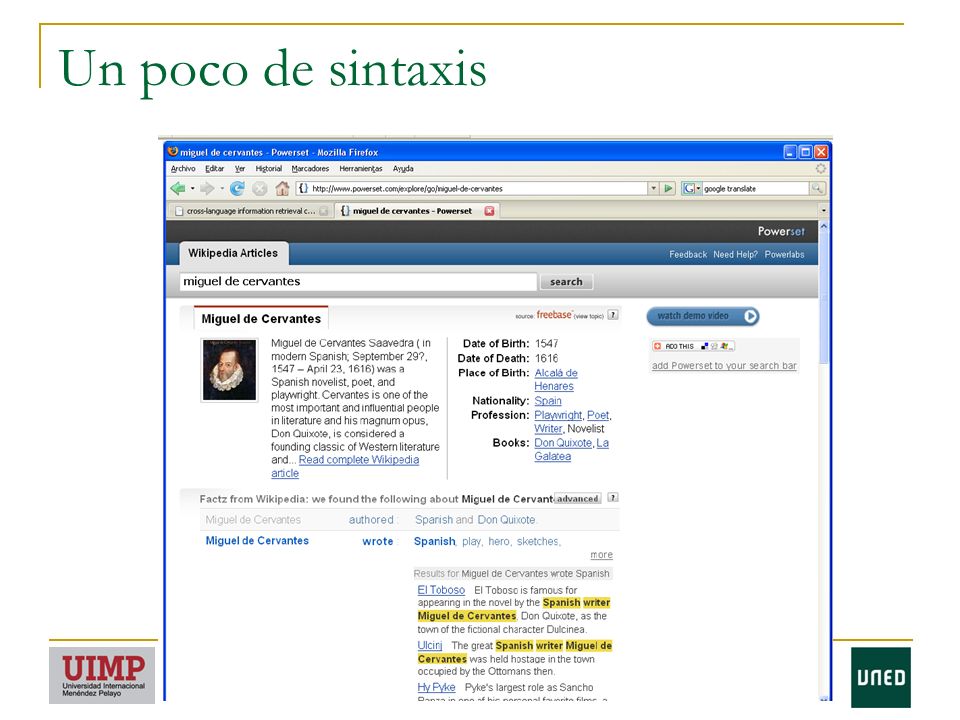The height and width of the screenshot is (720, 960).
Task: Click the Powerset logo
Action: click(781, 231)
